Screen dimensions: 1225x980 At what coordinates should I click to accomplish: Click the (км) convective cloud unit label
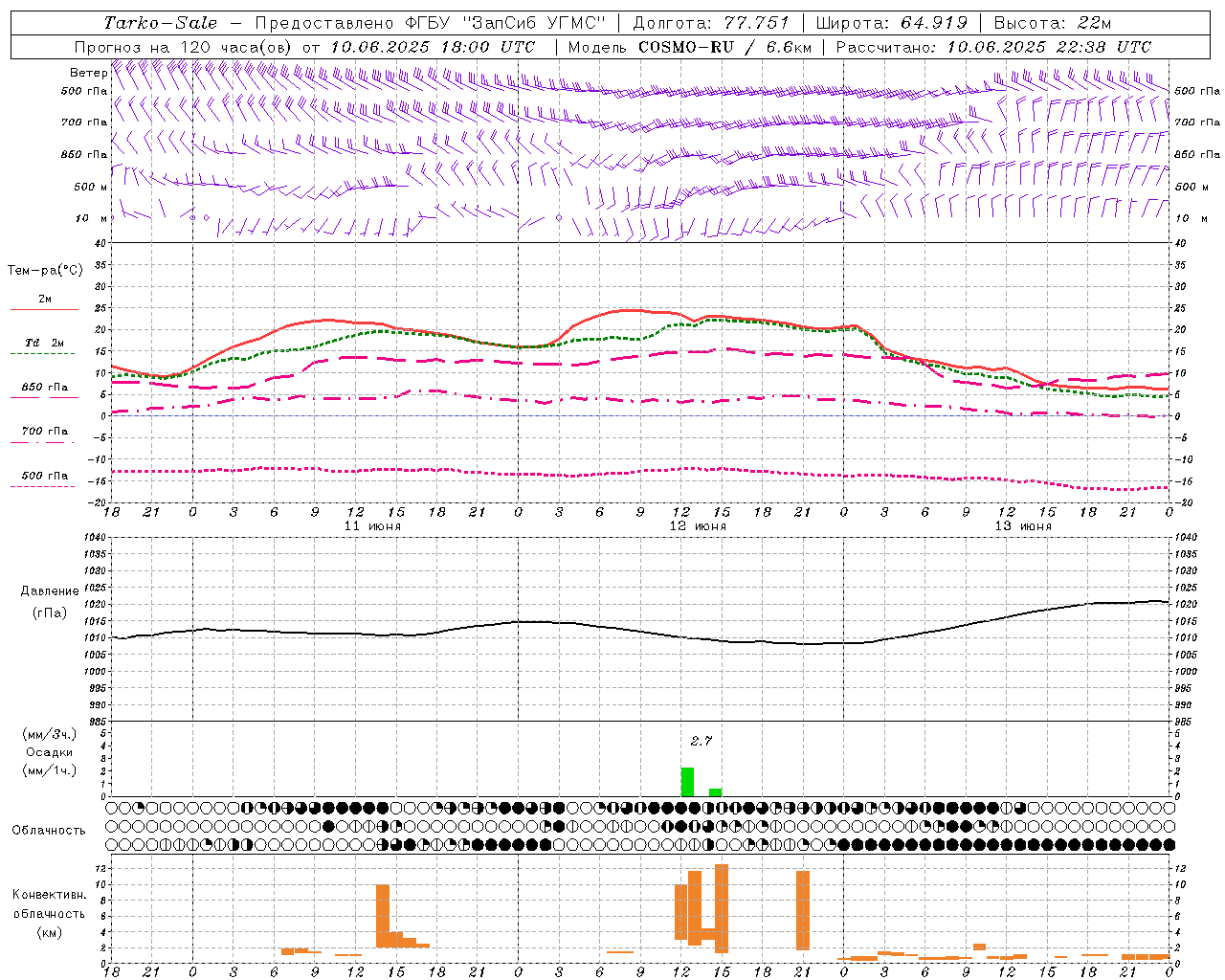(50, 932)
